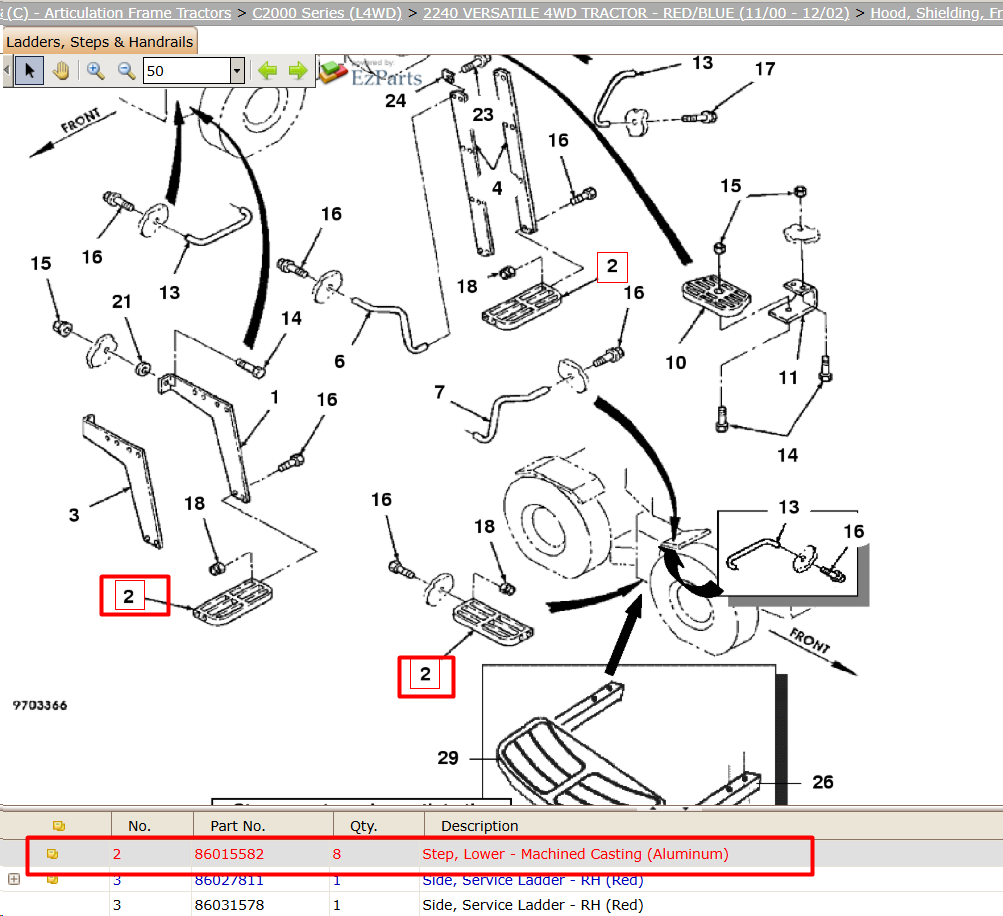The width and height of the screenshot is (1003, 916).
Task: Click callout 10 near the step
Action: click(x=675, y=363)
